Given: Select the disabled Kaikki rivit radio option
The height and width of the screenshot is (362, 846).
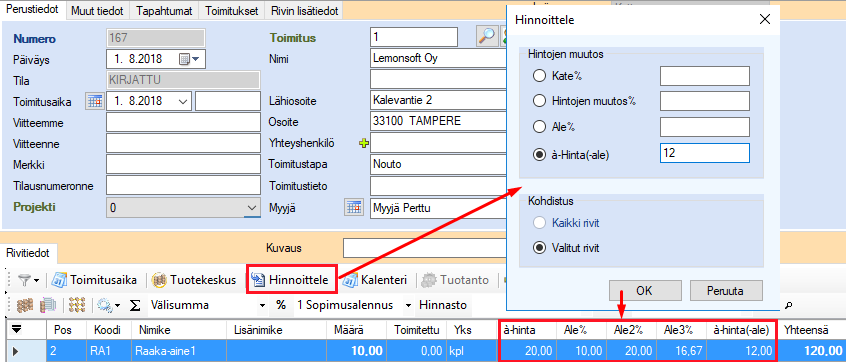Looking at the screenshot, I should [x=539, y=223].
